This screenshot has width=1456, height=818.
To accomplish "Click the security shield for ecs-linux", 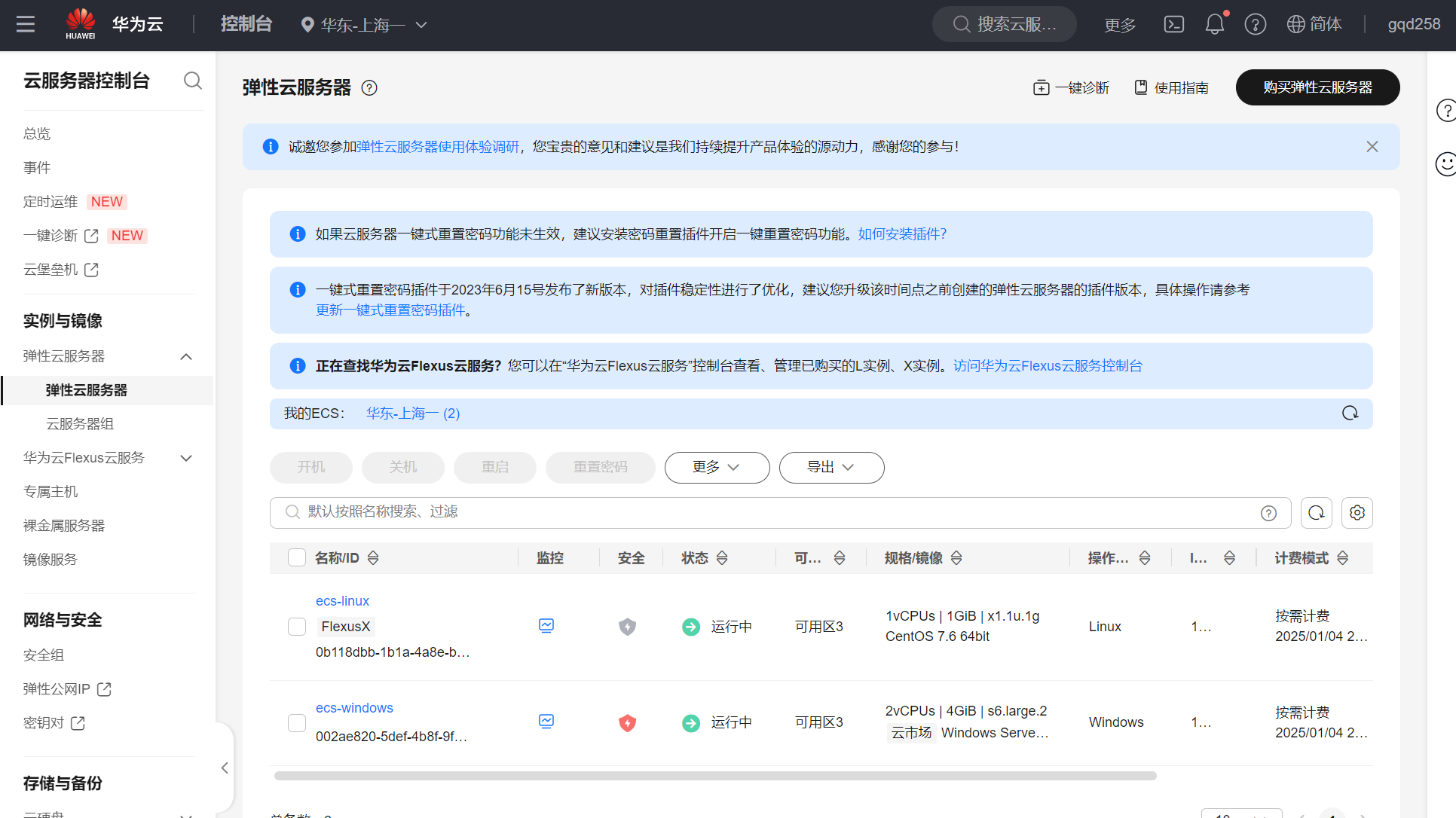I will click(627, 627).
